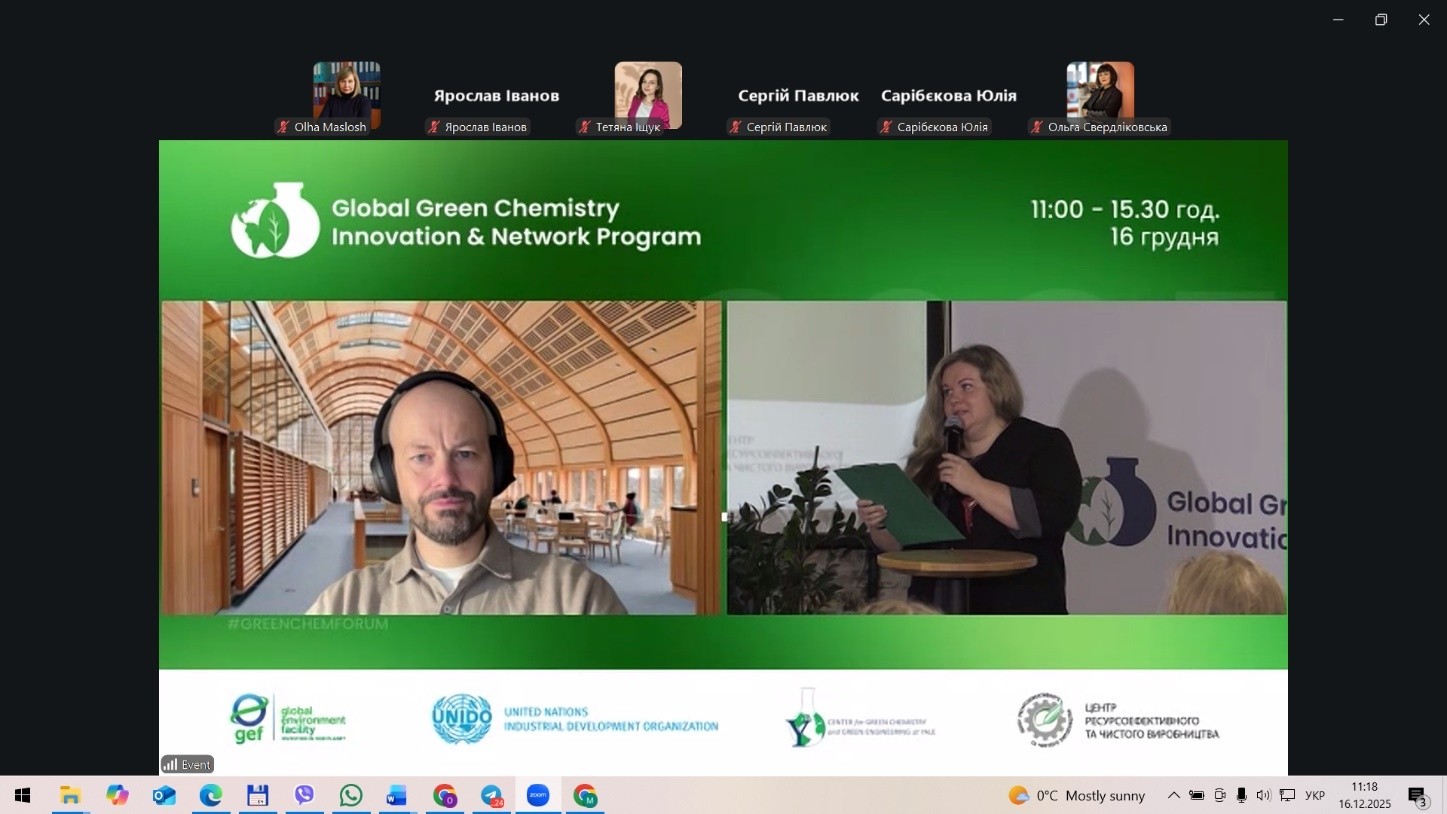Image resolution: width=1447 pixels, height=814 pixels.
Task: Open Copilot from the taskbar
Action: pyautogui.click(x=117, y=795)
